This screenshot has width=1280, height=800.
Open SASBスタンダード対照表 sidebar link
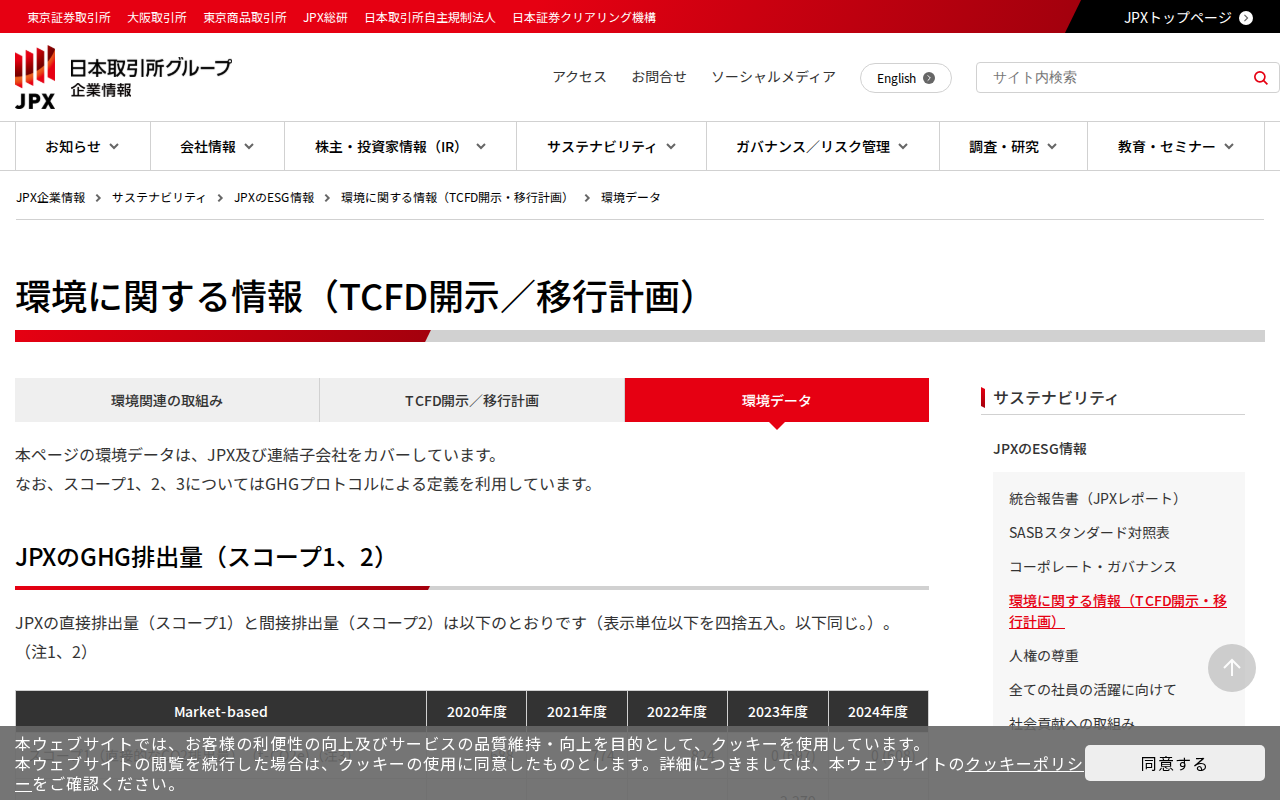(x=1089, y=532)
